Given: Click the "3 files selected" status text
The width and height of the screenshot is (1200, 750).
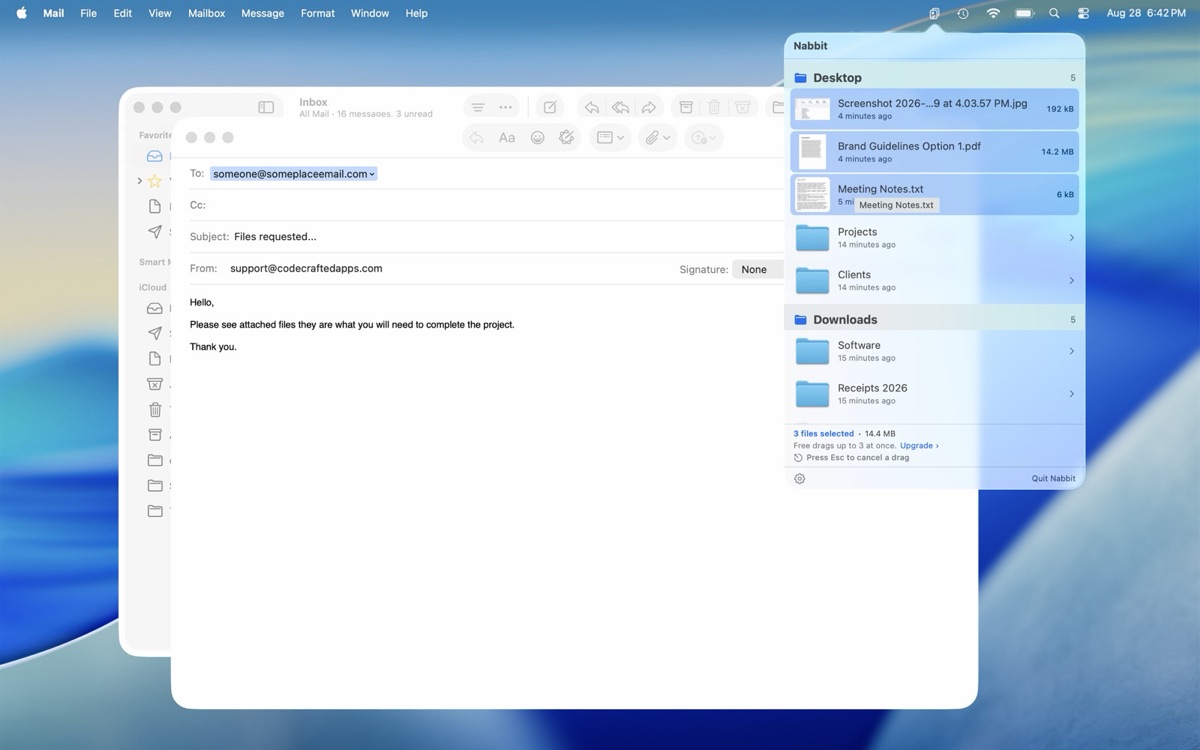Looking at the screenshot, I should coord(824,434).
